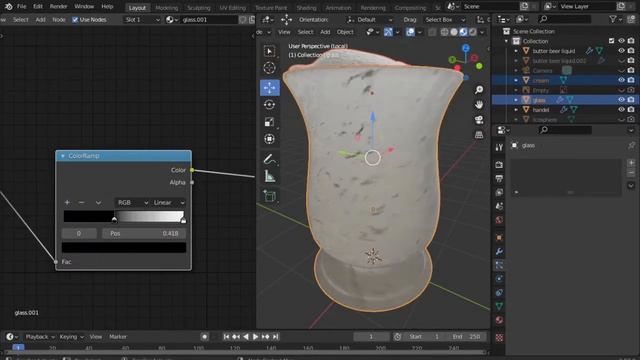Screen dimensions: 640x360
Task: Open the Keying dropdown in timeline
Action: (x=71, y=337)
